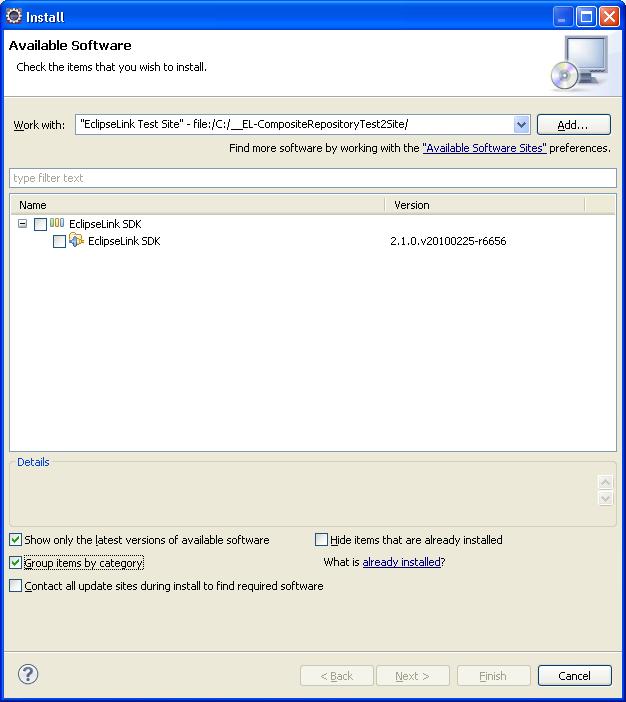626x702 pixels.
Task: Click the Cancel button
Action: (575, 676)
